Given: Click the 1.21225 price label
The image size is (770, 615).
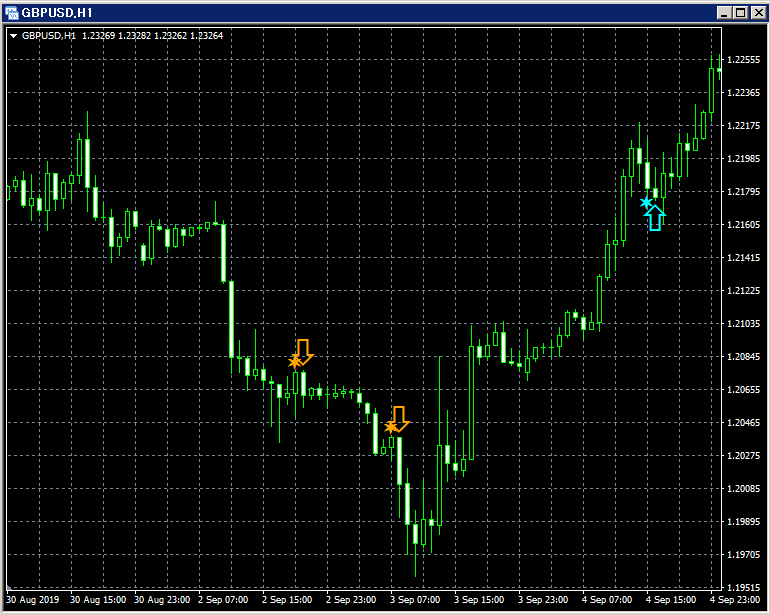Looking at the screenshot, I should pyautogui.click(x=743, y=291).
